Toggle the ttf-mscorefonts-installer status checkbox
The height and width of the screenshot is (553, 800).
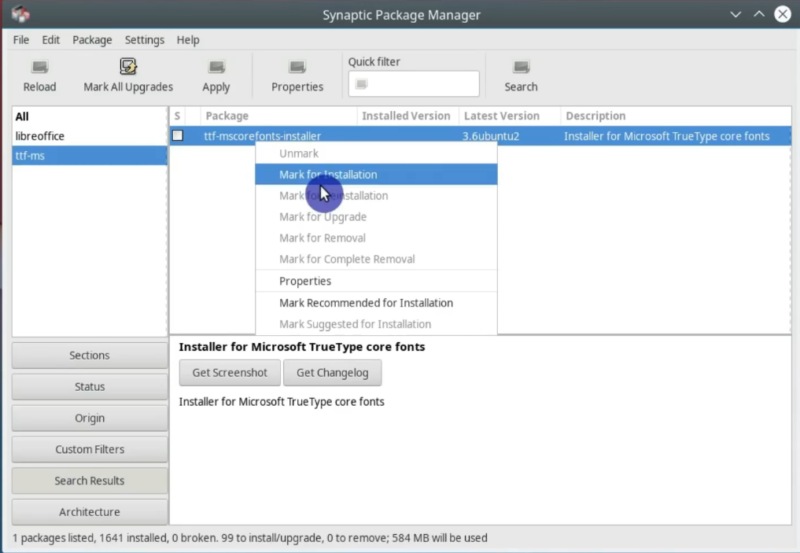pos(178,136)
